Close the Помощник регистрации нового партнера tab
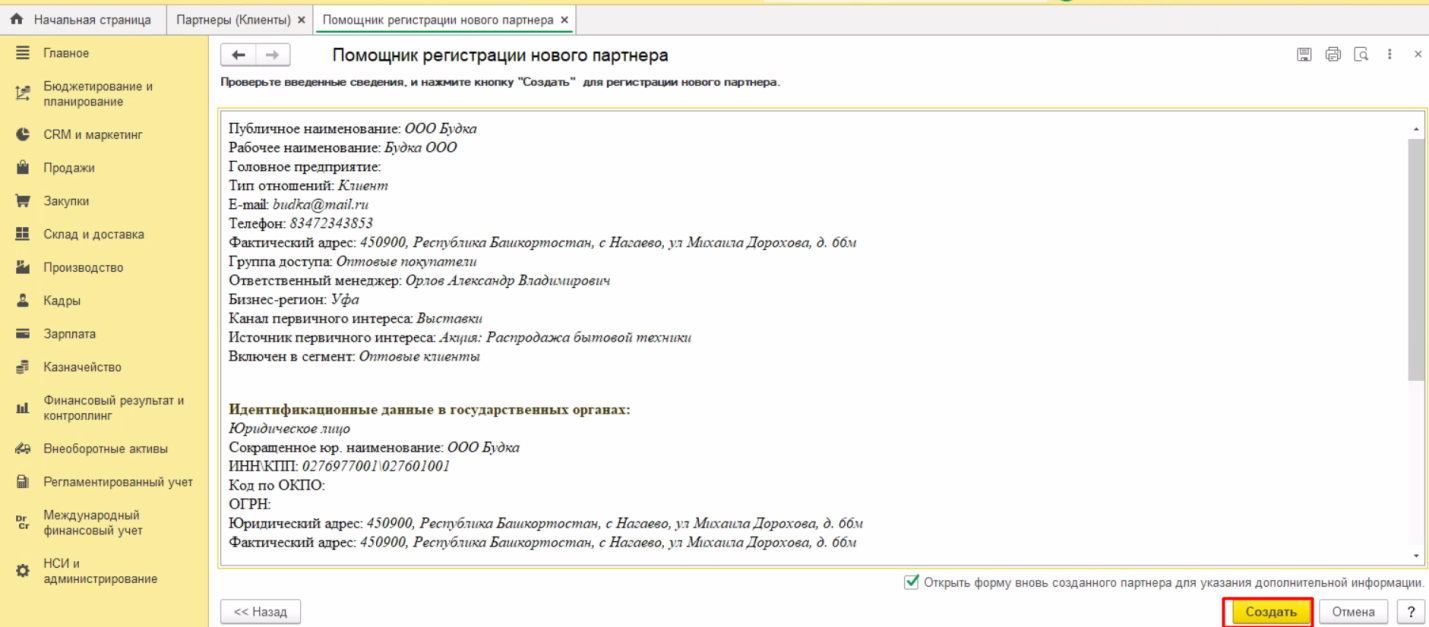Image resolution: width=1429 pixels, height=627 pixels. (565, 20)
